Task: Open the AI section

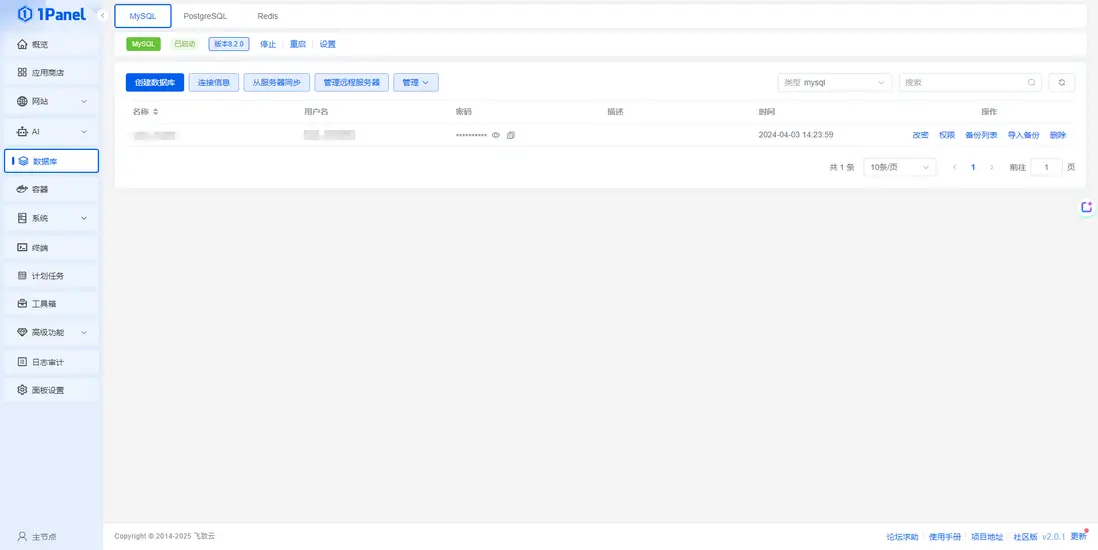Action: pyautogui.click(x=51, y=131)
